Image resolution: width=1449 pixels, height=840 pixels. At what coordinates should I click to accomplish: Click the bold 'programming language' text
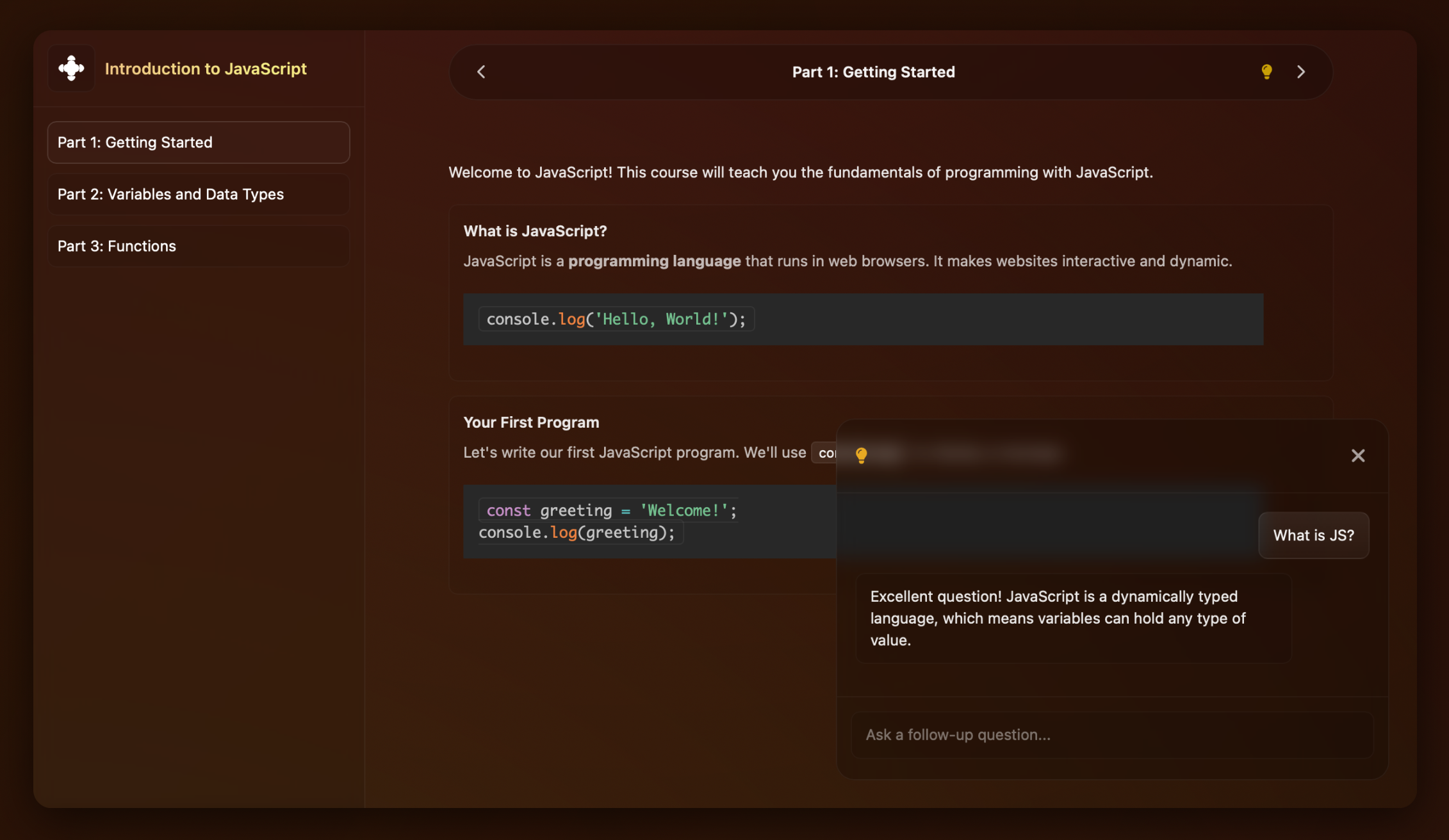(654, 261)
